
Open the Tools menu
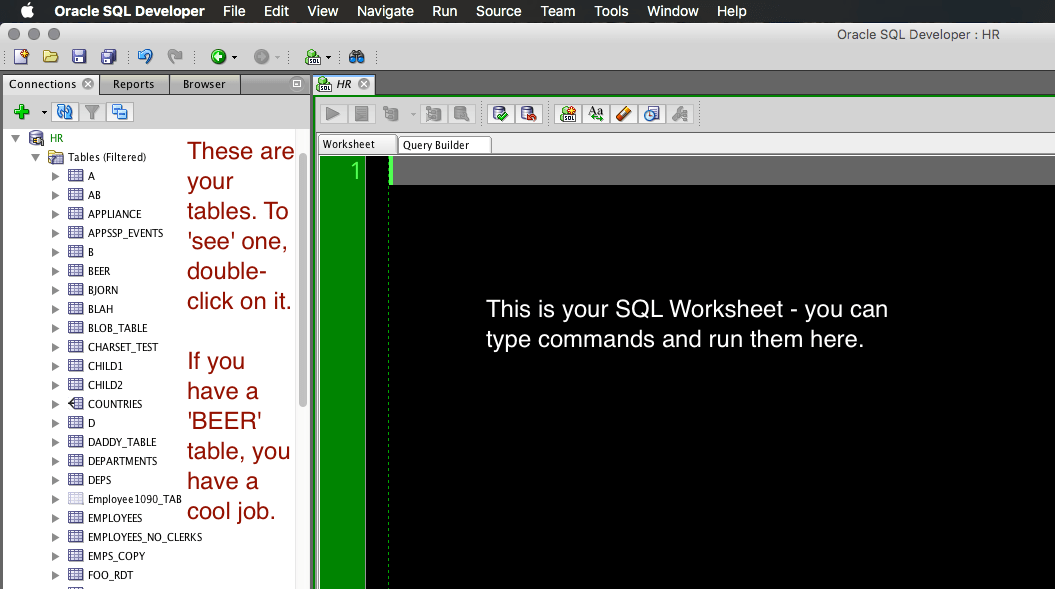click(x=611, y=11)
